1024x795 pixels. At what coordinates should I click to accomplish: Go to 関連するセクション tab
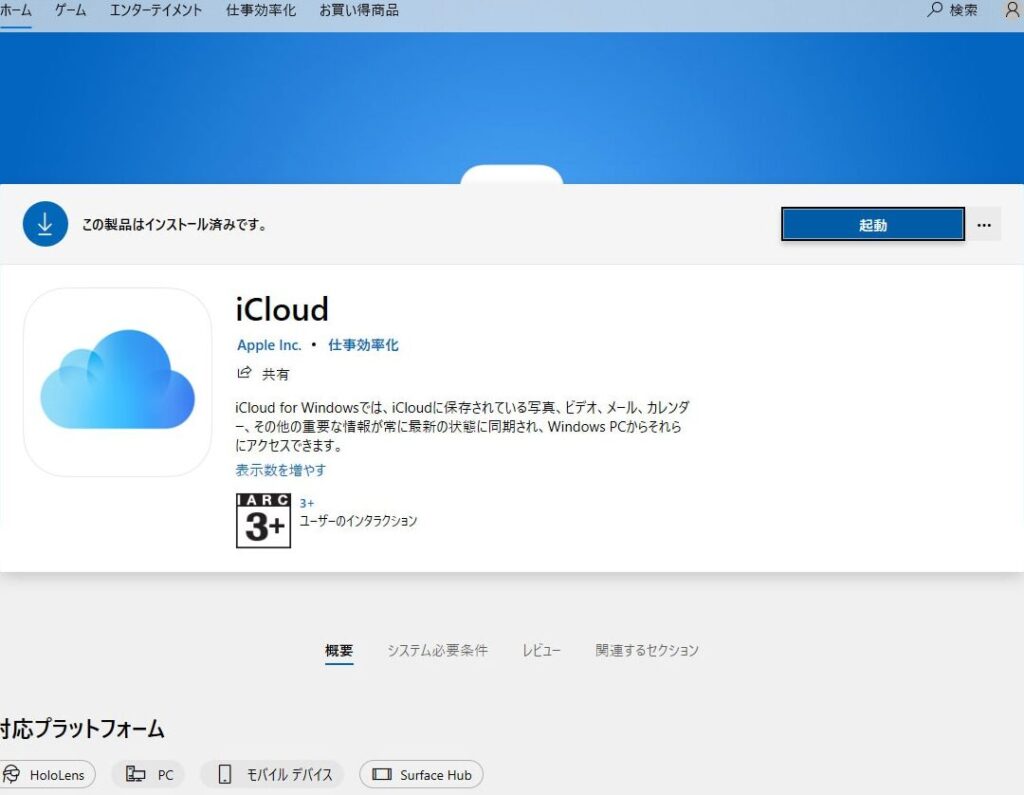647,651
